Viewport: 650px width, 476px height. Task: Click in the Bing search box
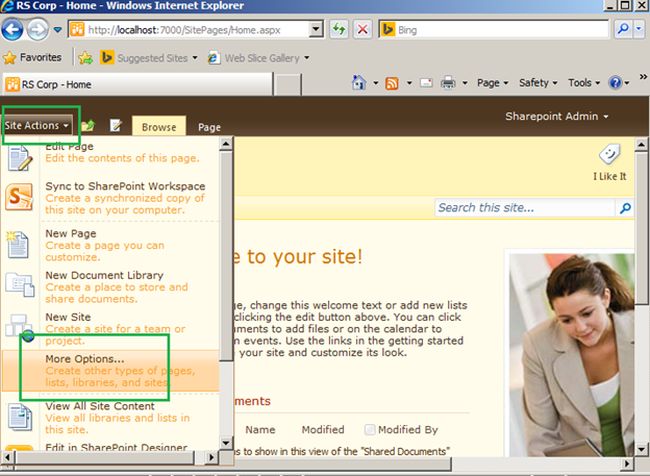[x=502, y=29]
